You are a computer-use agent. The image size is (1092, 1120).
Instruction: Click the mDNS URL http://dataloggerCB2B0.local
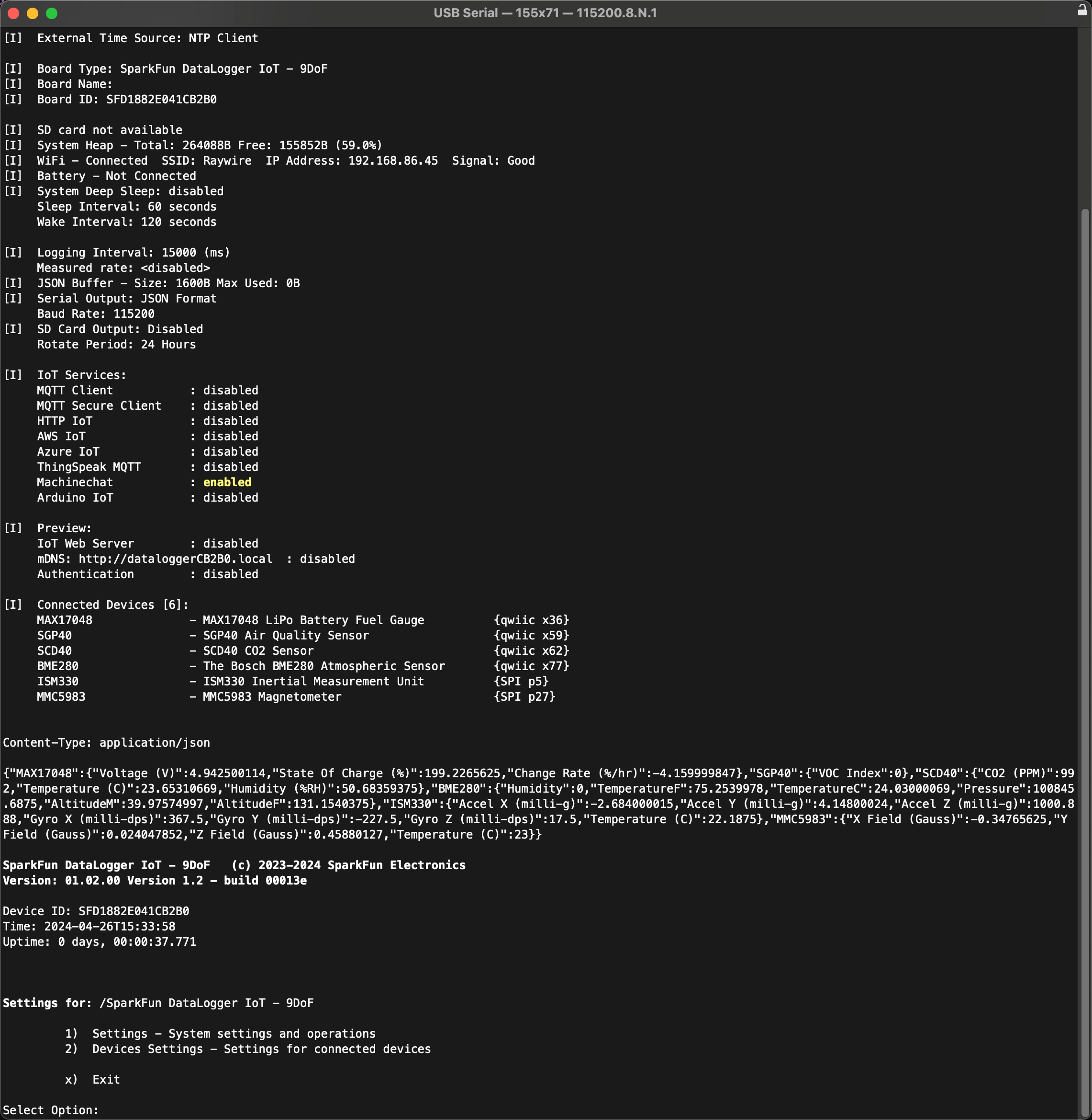[x=176, y=559]
